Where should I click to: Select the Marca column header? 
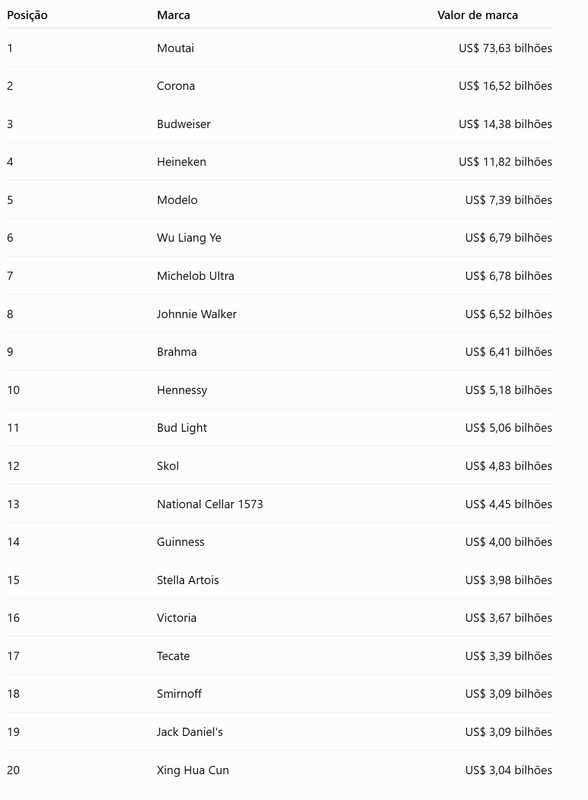point(174,15)
